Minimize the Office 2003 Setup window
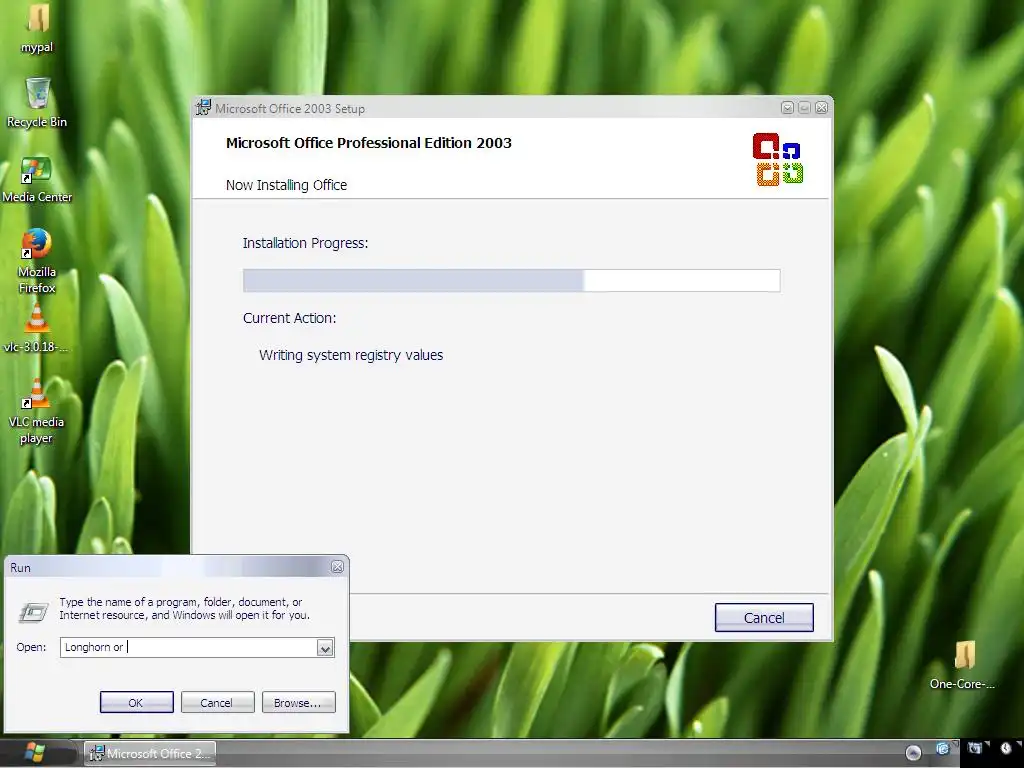Image resolution: width=1024 pixels, height=768 pixels. click(x=788, y=108)
